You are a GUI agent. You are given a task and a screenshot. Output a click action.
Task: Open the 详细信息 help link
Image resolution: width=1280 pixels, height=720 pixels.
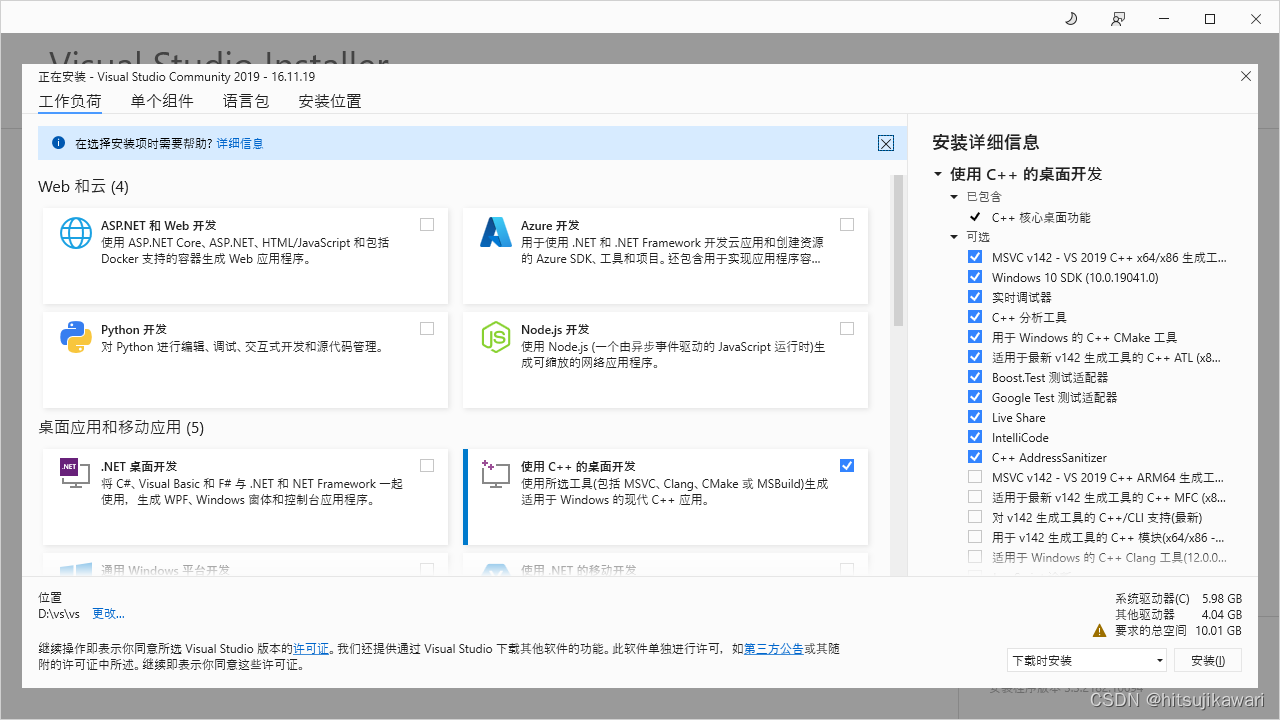(x=240, y=143)
